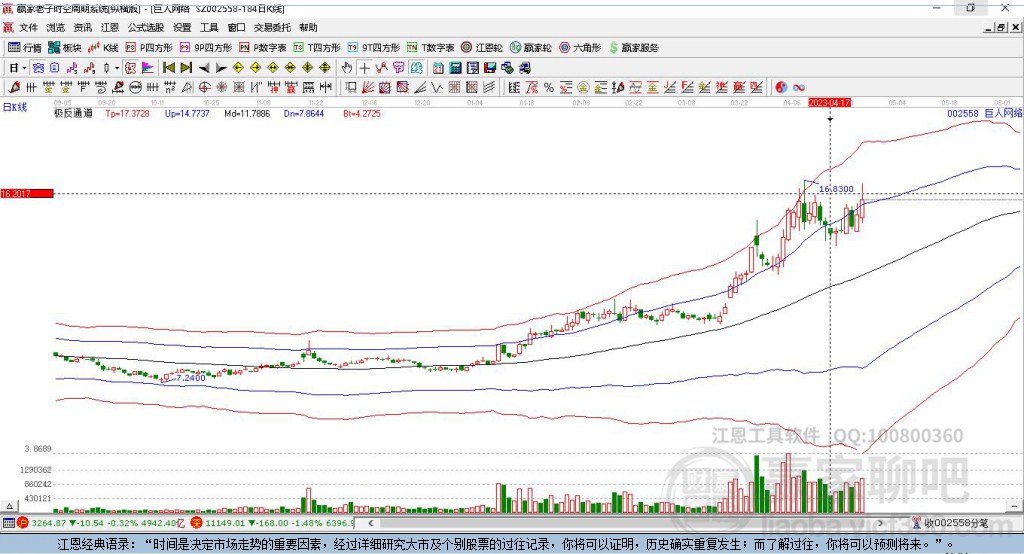Image resolution: width=1024 pixels, height=554 pixels.
Task: Click the 11149.01 index status entry
Action: pyautogui.click(x=273, y=523)
